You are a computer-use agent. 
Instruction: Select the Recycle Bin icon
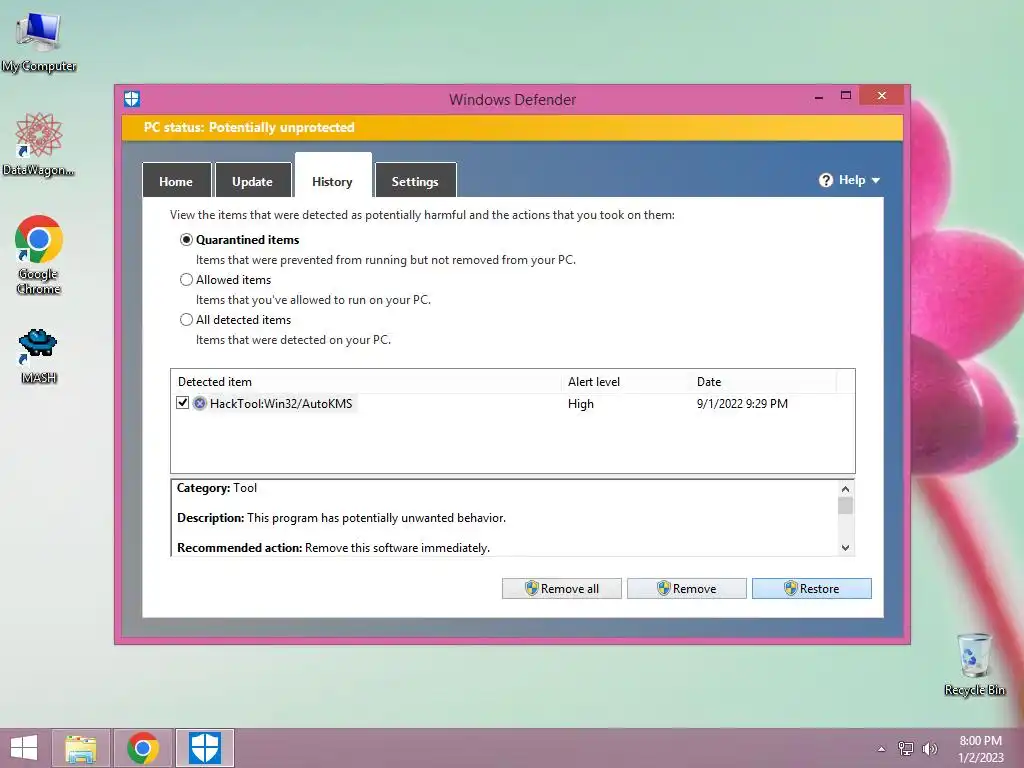pyautogui.click(x=974, y=664)
